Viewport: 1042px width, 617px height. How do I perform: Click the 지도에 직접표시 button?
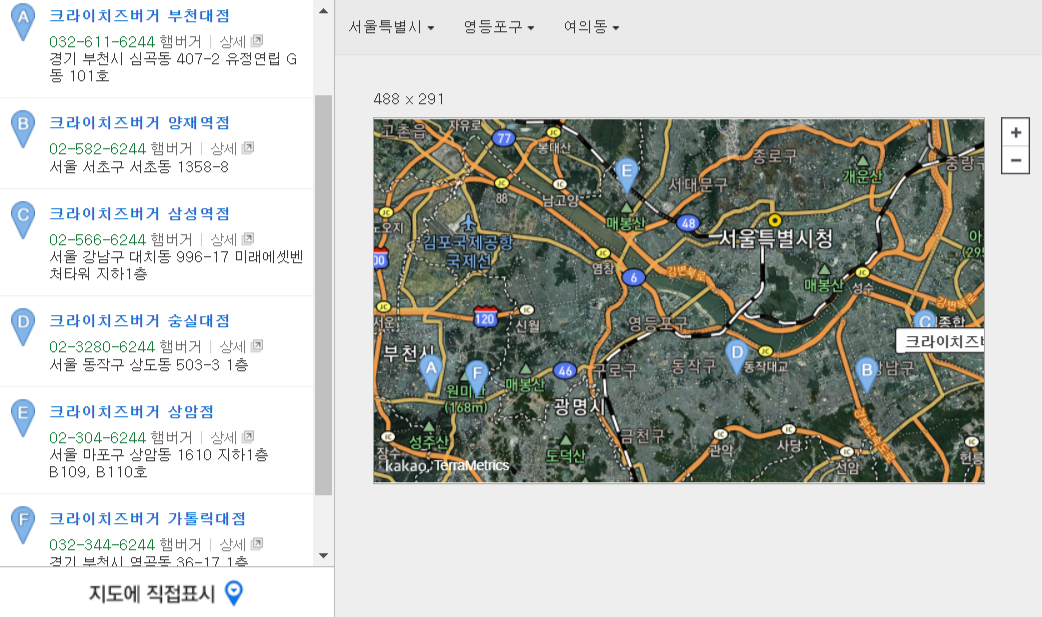click(166, 593)
